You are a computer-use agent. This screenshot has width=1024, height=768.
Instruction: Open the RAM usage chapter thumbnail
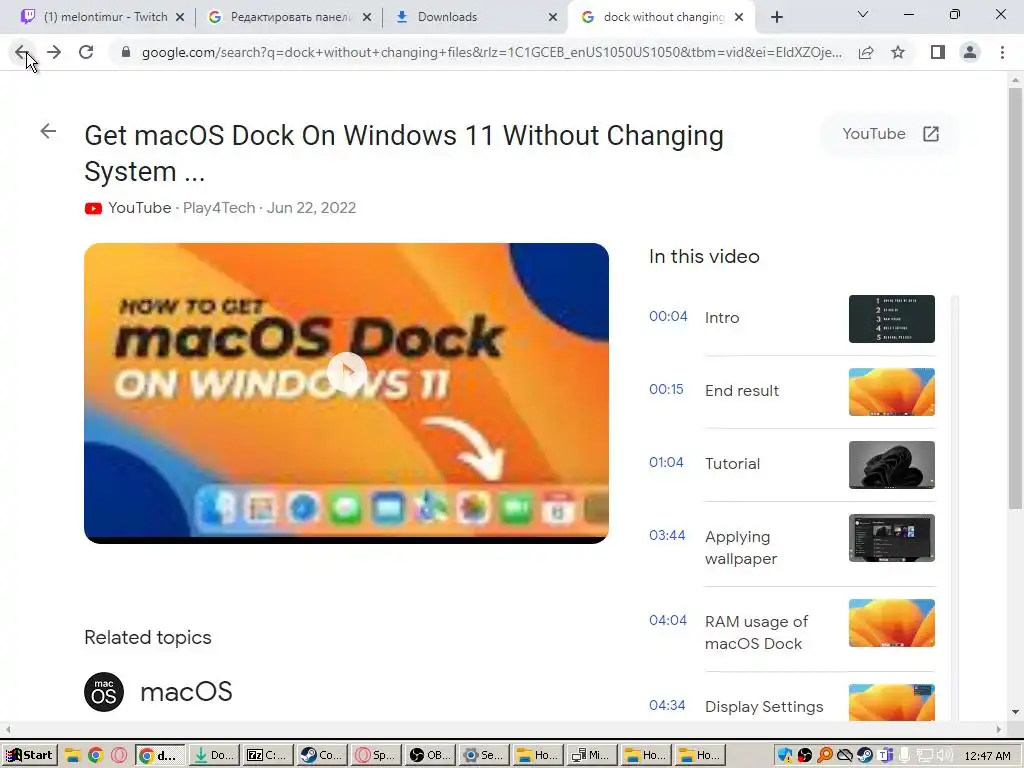coord(891,623)
